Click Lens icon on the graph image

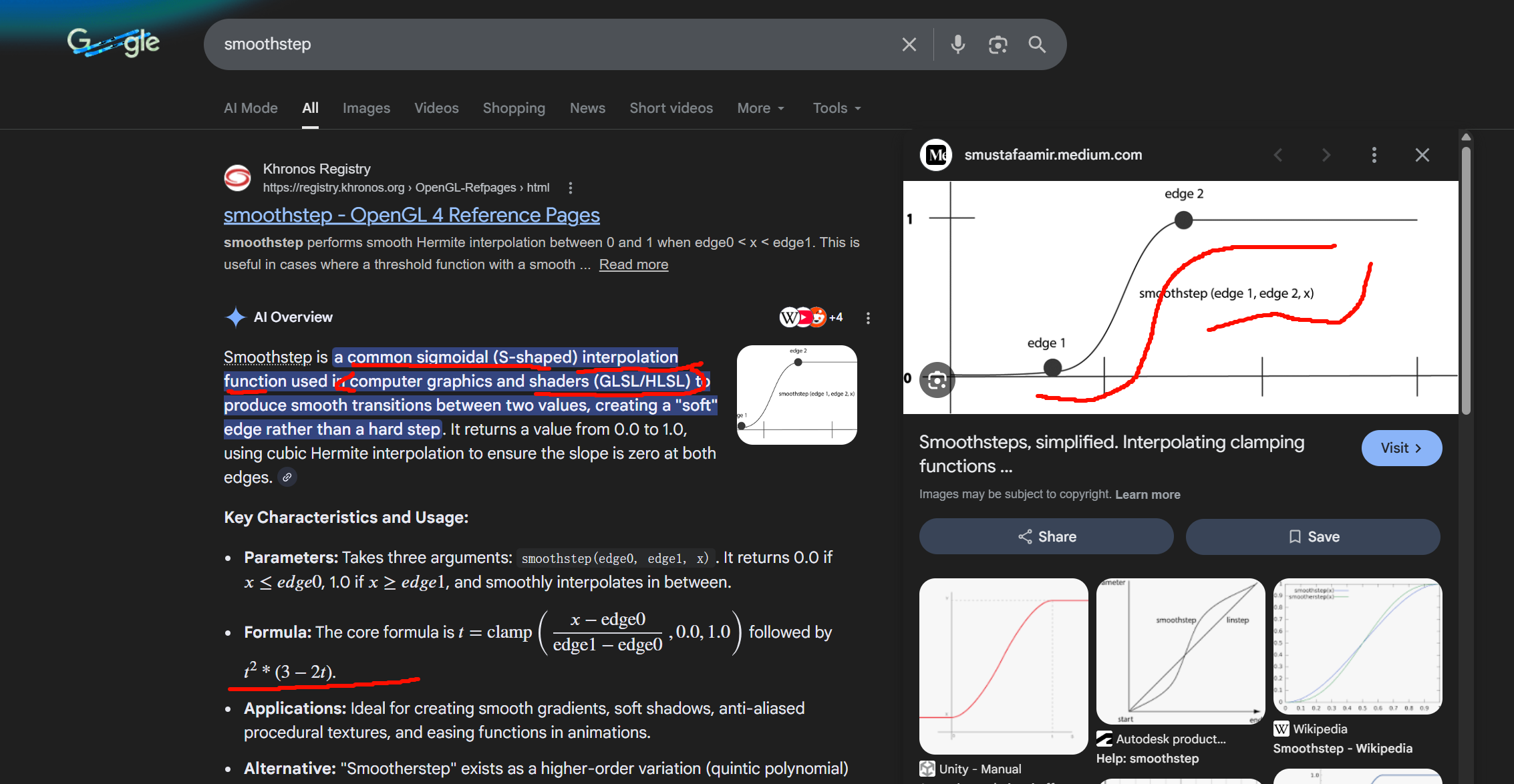(x=937, y=381)
